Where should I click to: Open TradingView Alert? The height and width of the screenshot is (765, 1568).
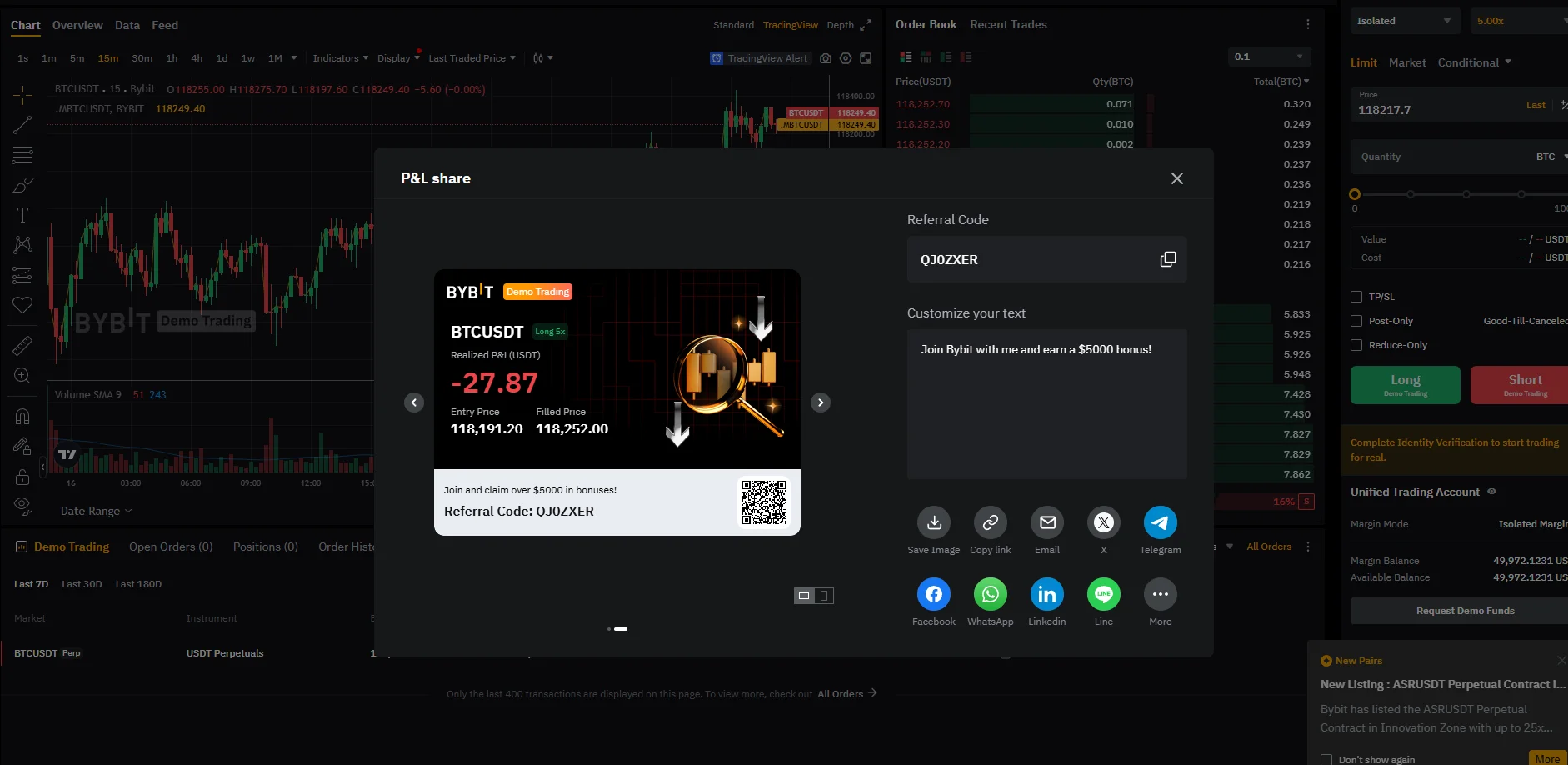click(x=759, y=58)
